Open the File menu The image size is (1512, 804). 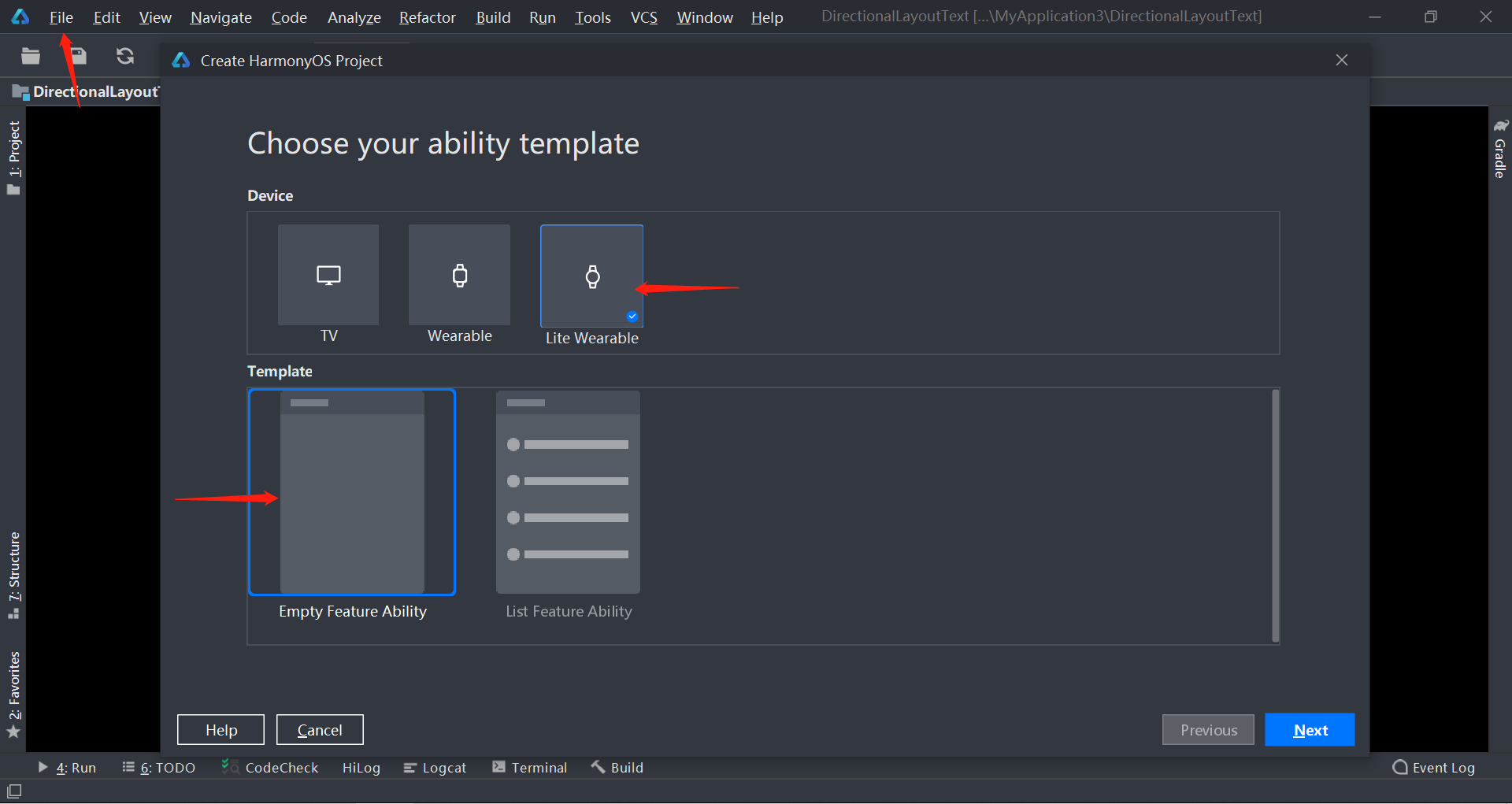point(61,17)
